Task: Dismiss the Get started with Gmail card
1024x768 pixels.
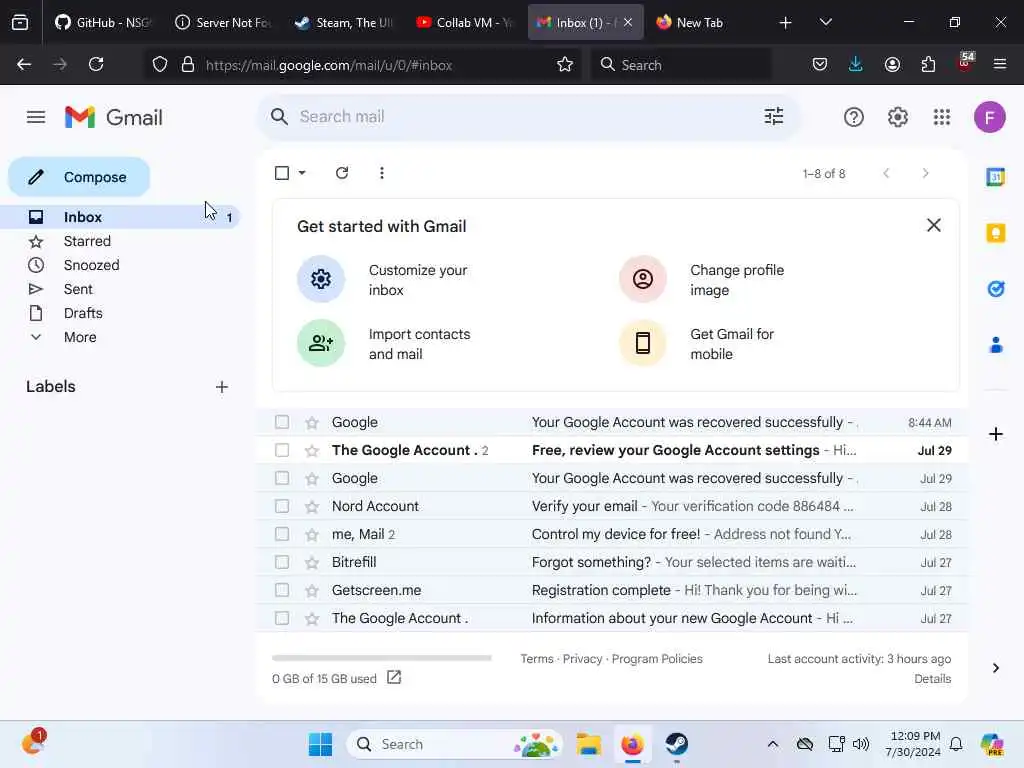Action: point(933,225)
